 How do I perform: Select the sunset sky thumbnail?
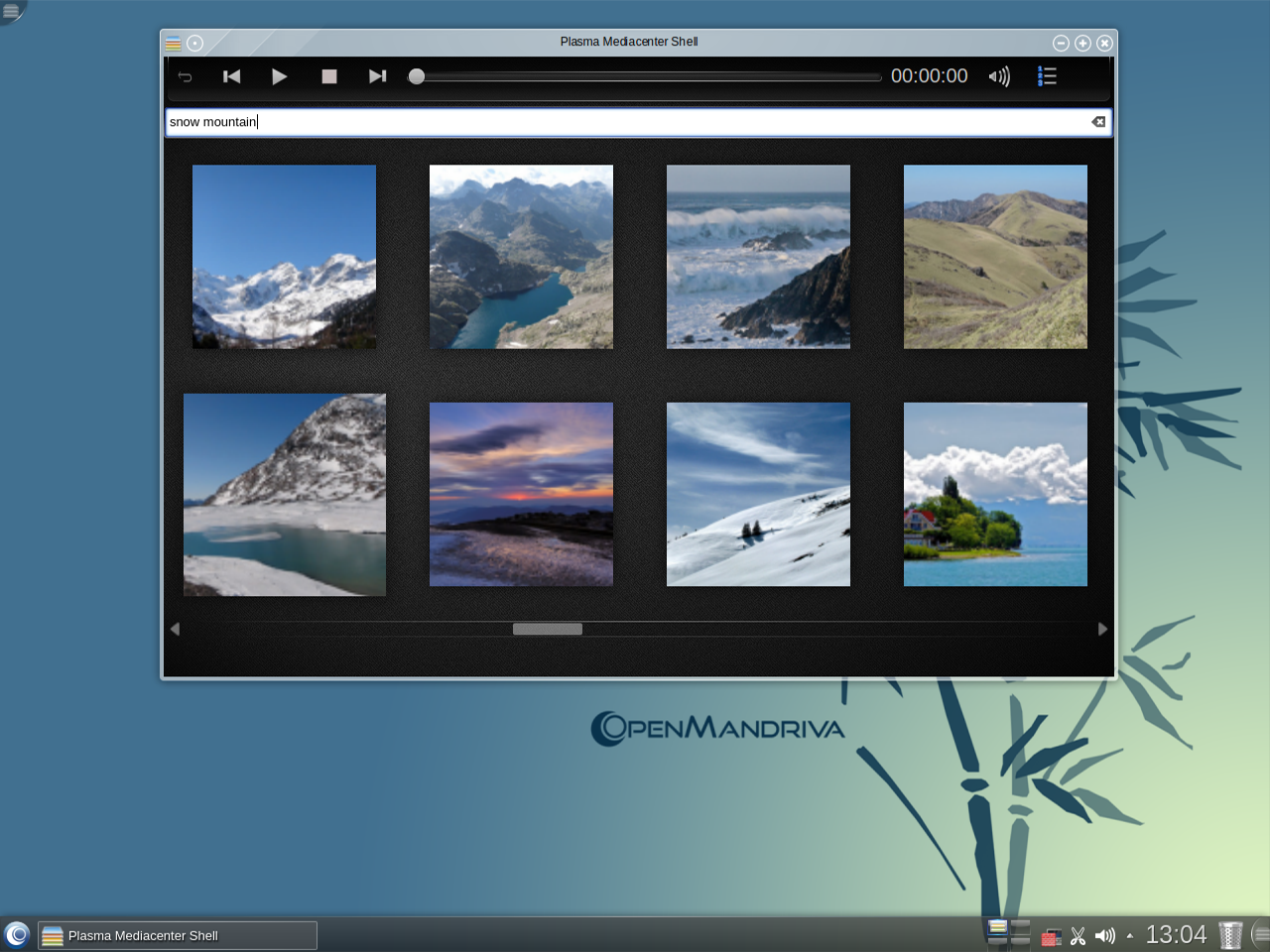pyautogui.click(x=521, y=494)
